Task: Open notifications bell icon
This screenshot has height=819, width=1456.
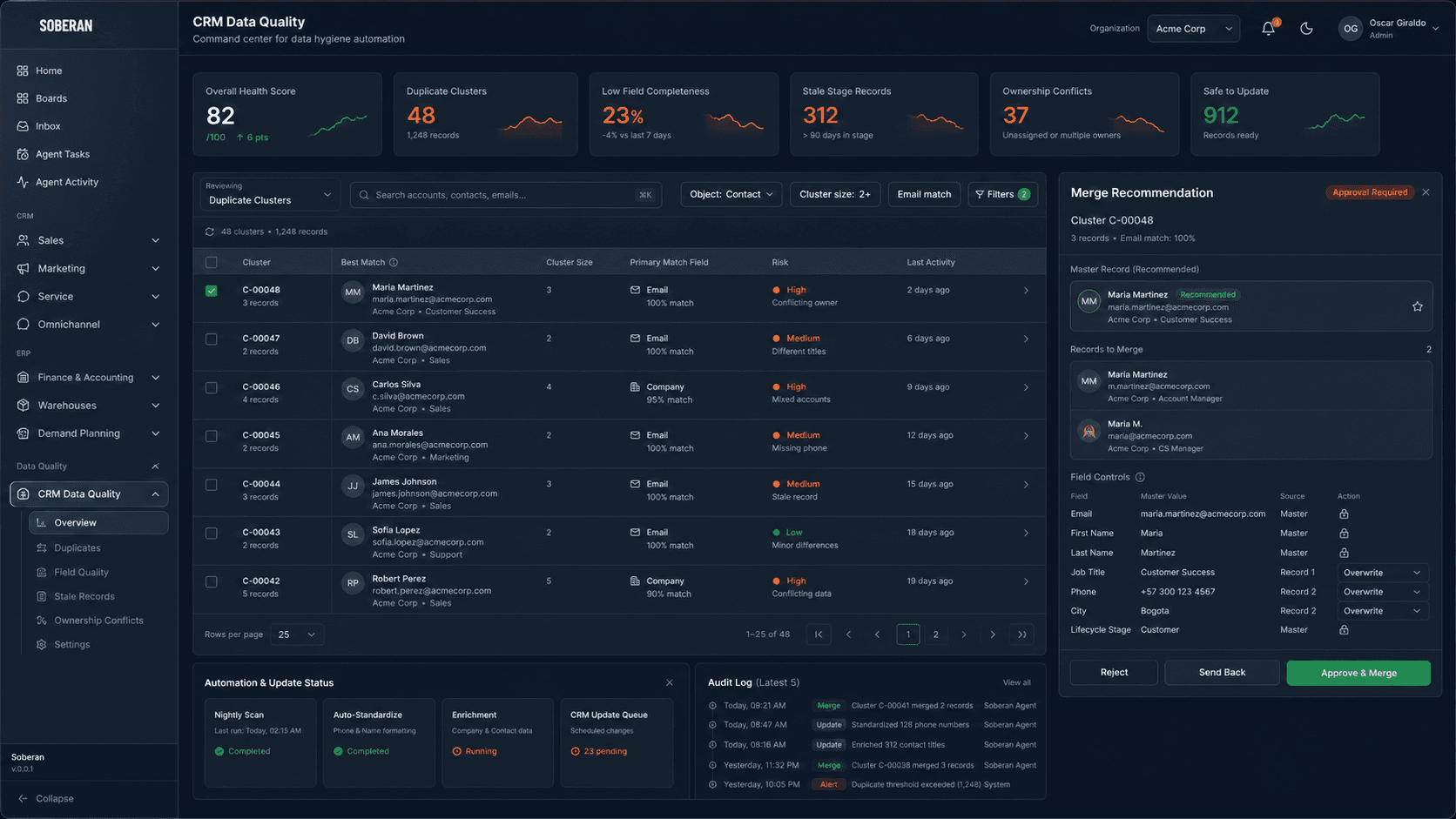Action: point(1268,29)
